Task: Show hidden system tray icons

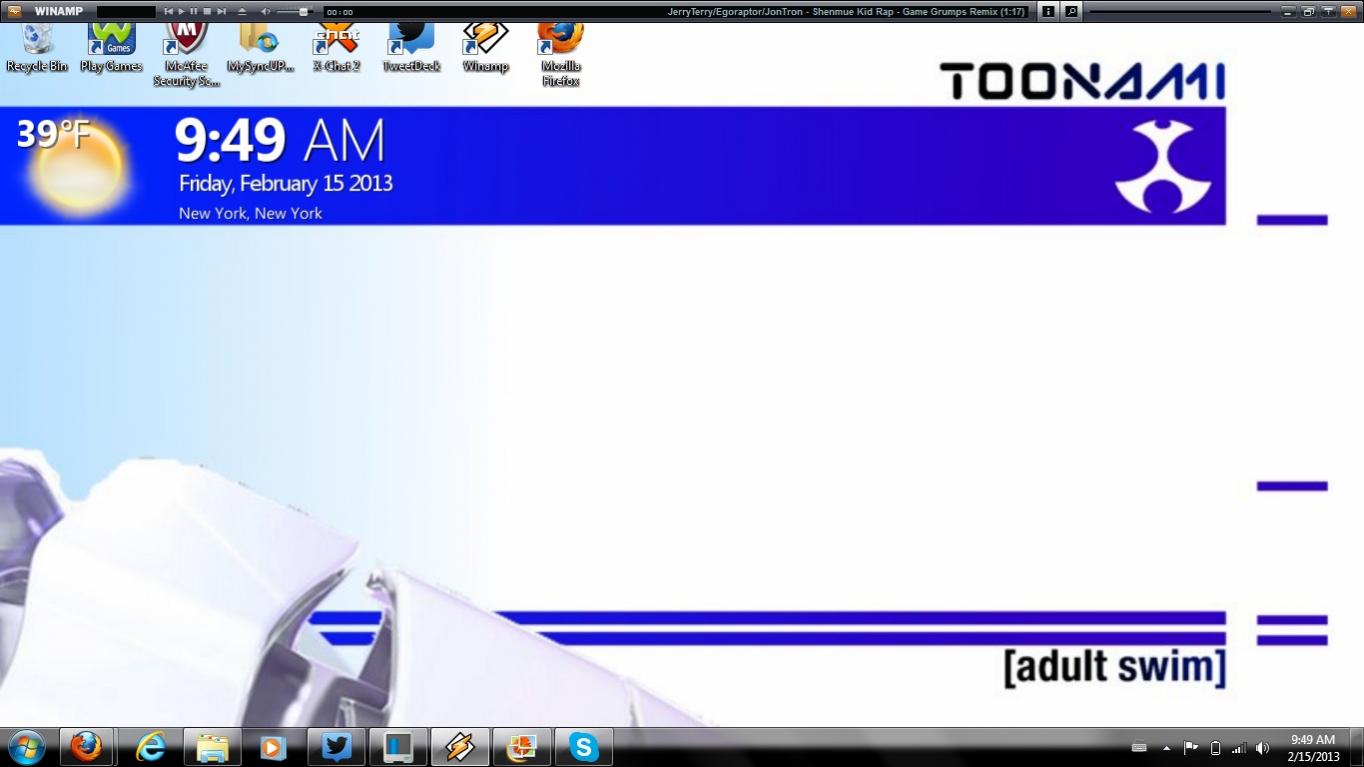Action: (x=1166, y=748)
